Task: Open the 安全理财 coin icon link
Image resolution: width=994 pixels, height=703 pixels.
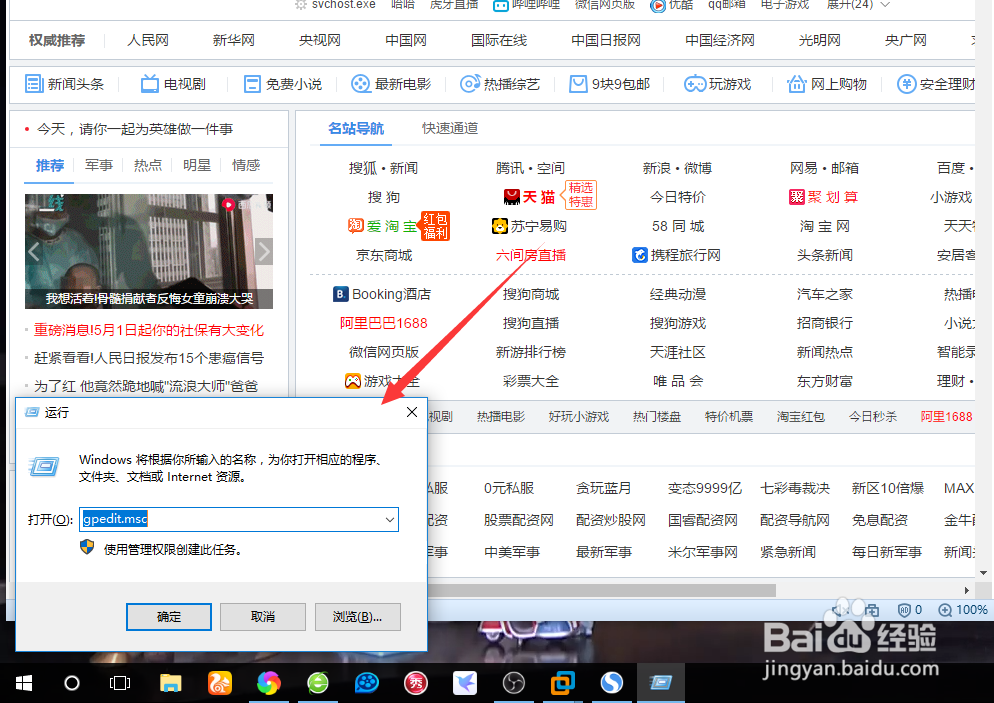Action: coord(936,84)
